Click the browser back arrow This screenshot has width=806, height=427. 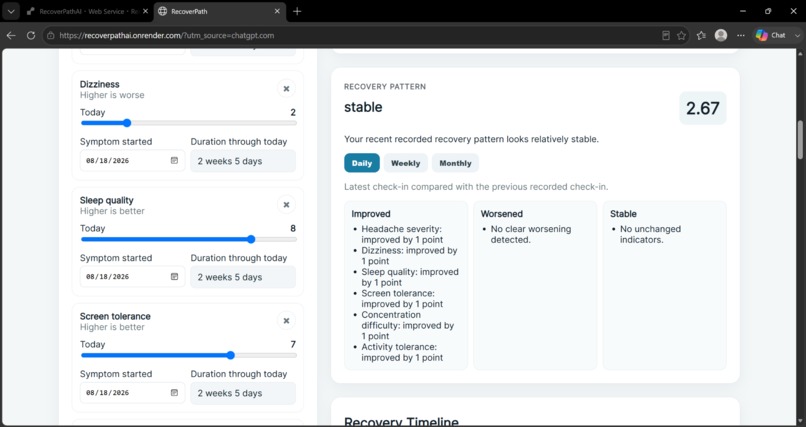11,35
